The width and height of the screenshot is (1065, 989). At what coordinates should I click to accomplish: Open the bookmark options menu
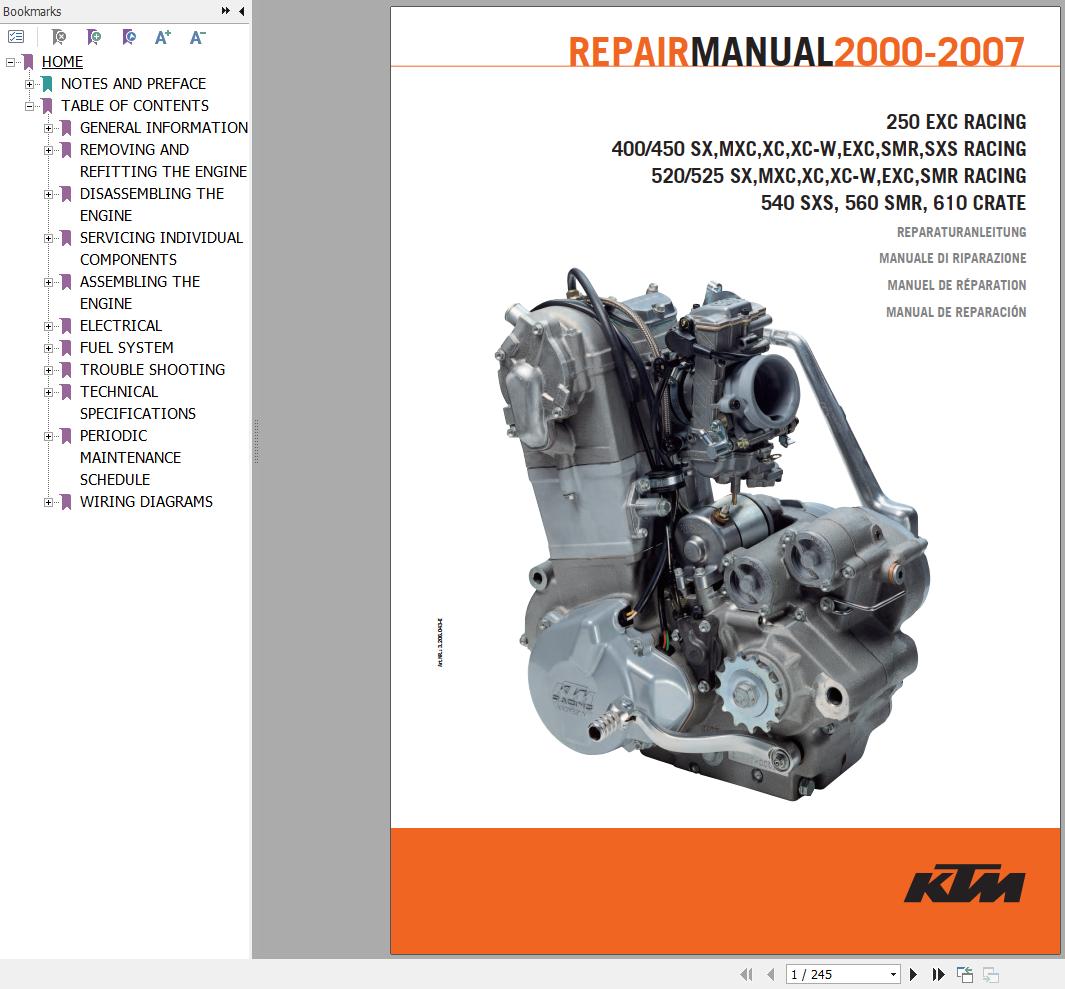tap(16, 36)
